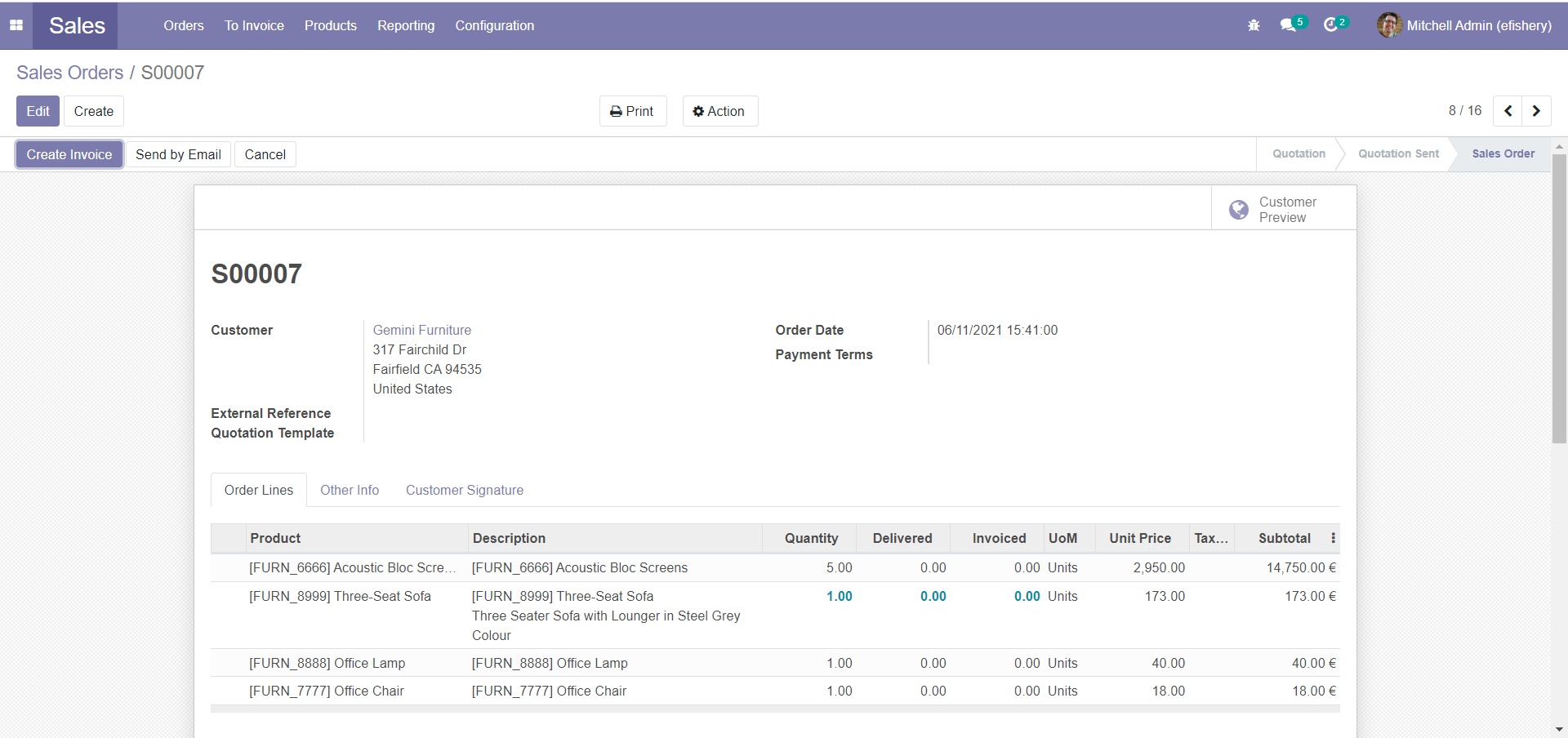This screenshot has height=738, width=1568.
Task: Open Conversations via the chat bubble icon
Action: [x=1289, y=25]
